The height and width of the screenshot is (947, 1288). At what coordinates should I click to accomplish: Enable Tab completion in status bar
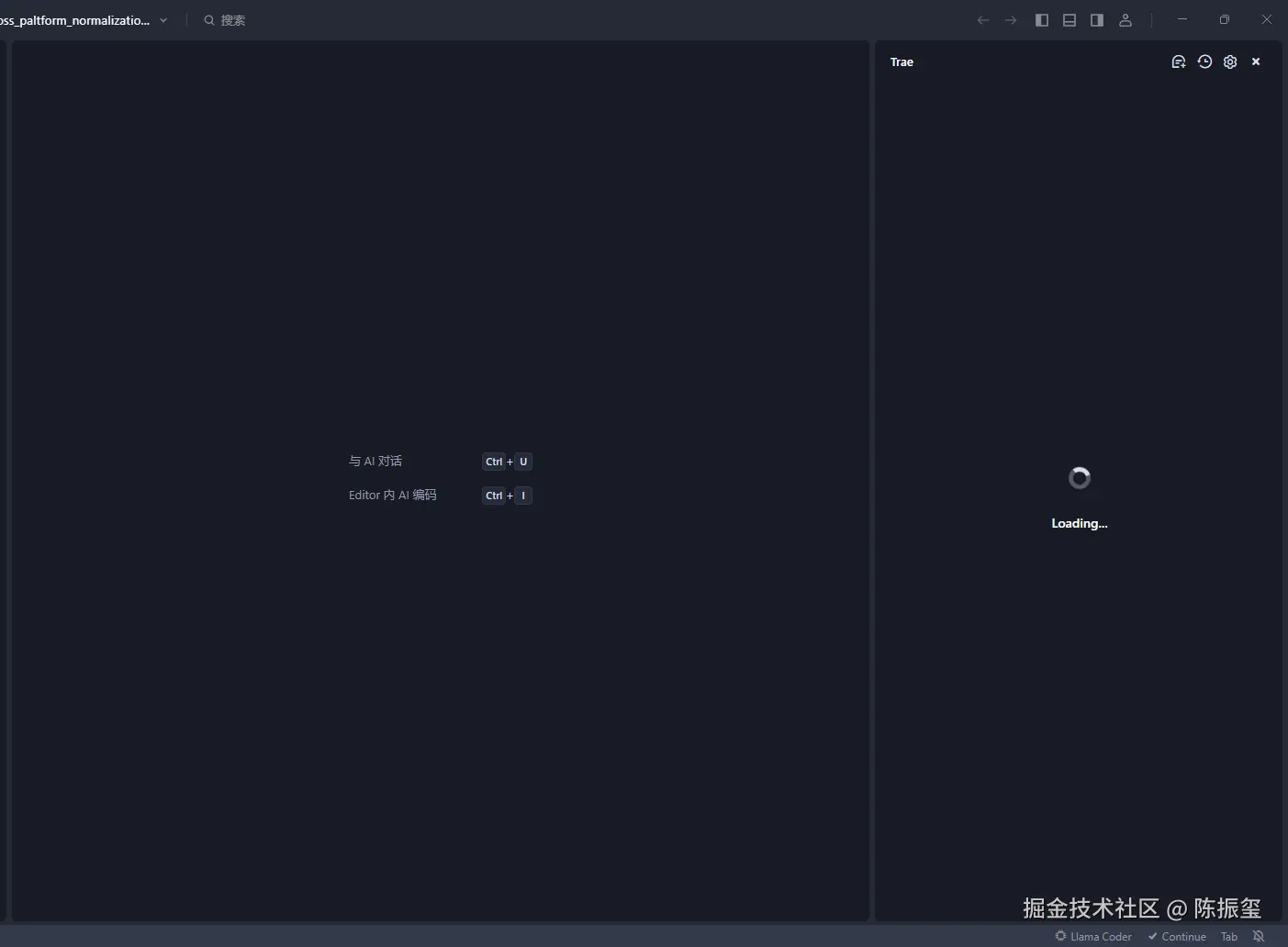(1229, 936)
